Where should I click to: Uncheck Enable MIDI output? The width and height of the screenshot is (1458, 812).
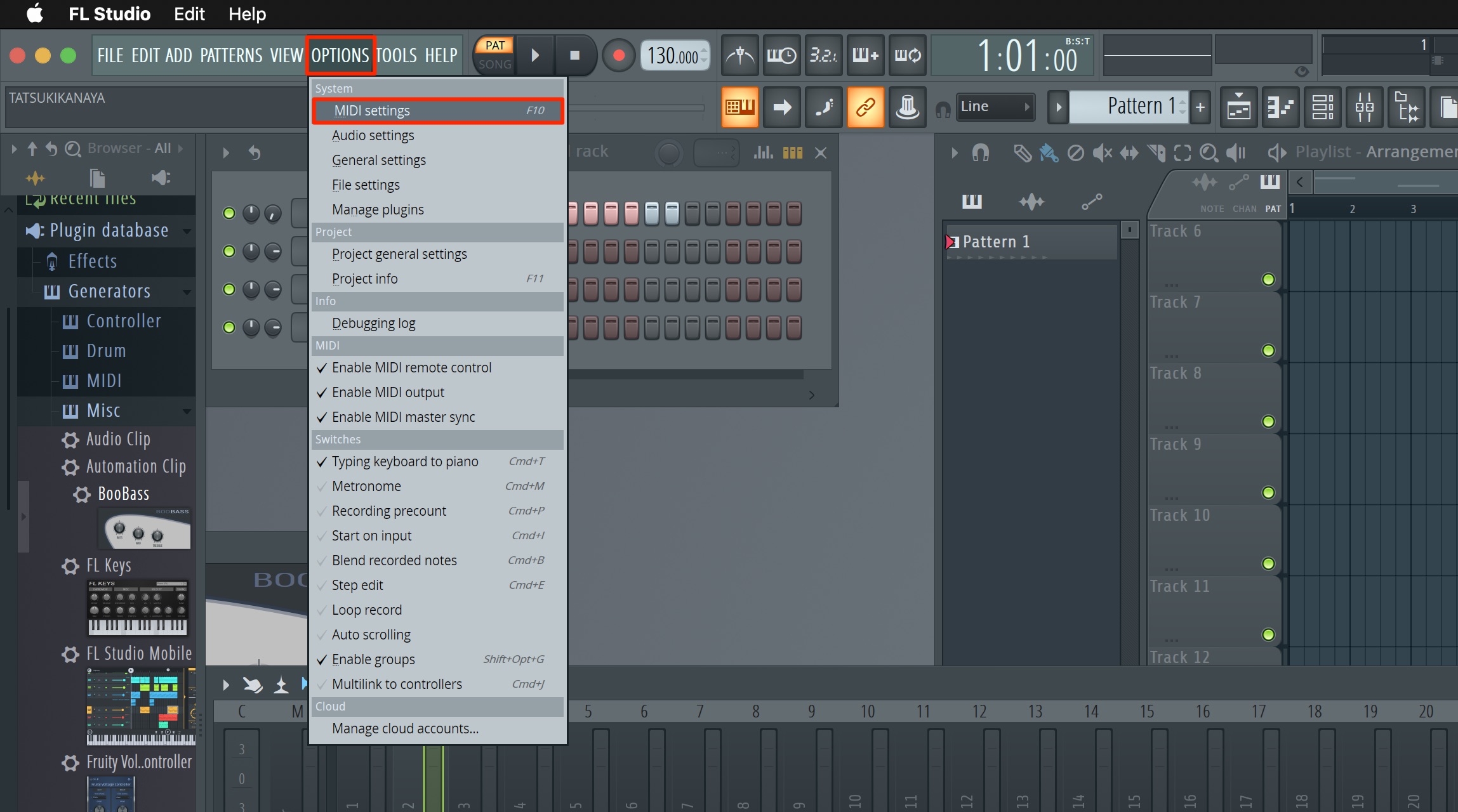[437, 393]
